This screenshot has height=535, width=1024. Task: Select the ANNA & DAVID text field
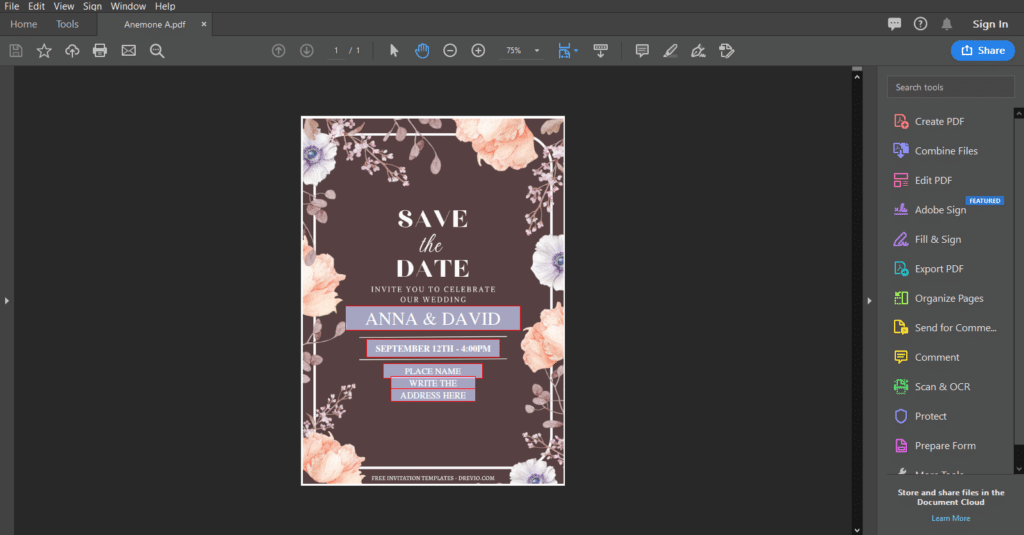pos(433,318)
